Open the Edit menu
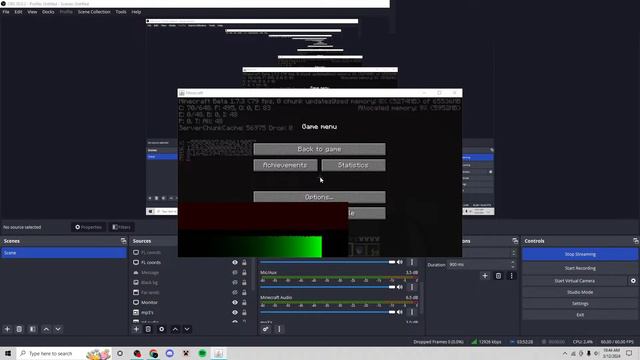 18,12
